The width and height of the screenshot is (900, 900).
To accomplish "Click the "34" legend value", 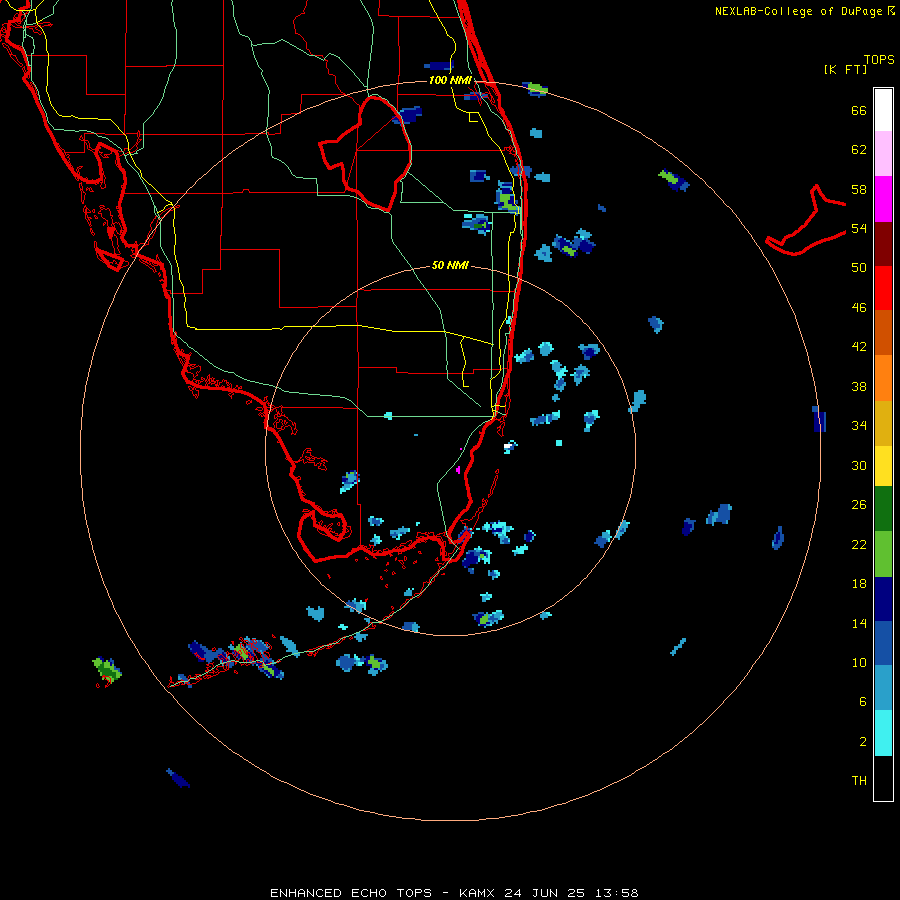I will pyautogui.click(x=859, y=425).
